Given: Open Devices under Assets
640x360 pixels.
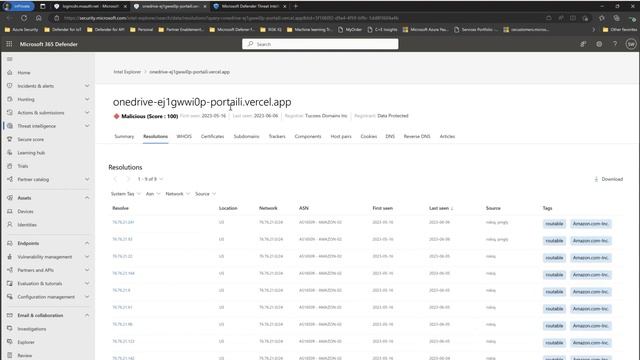Looking at the screenshot, I should click(x=25, y=211).
